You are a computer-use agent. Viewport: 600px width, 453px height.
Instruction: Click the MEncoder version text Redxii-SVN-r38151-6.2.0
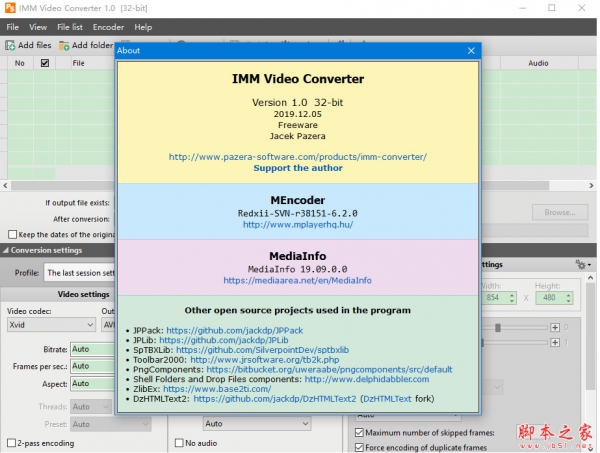[x=298, y=213]
